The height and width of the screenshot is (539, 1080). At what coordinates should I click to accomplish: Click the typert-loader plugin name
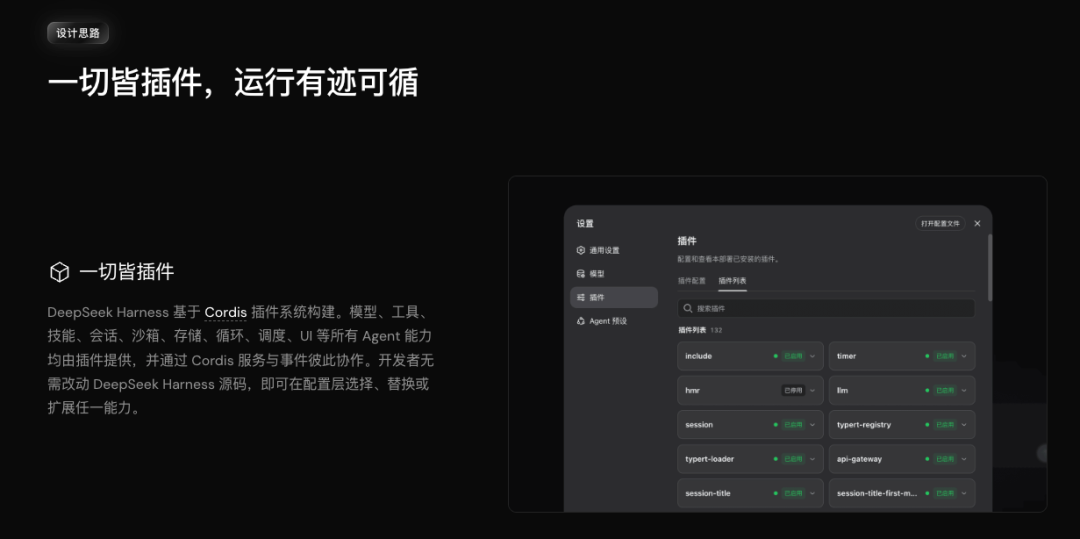click(709, 459)
